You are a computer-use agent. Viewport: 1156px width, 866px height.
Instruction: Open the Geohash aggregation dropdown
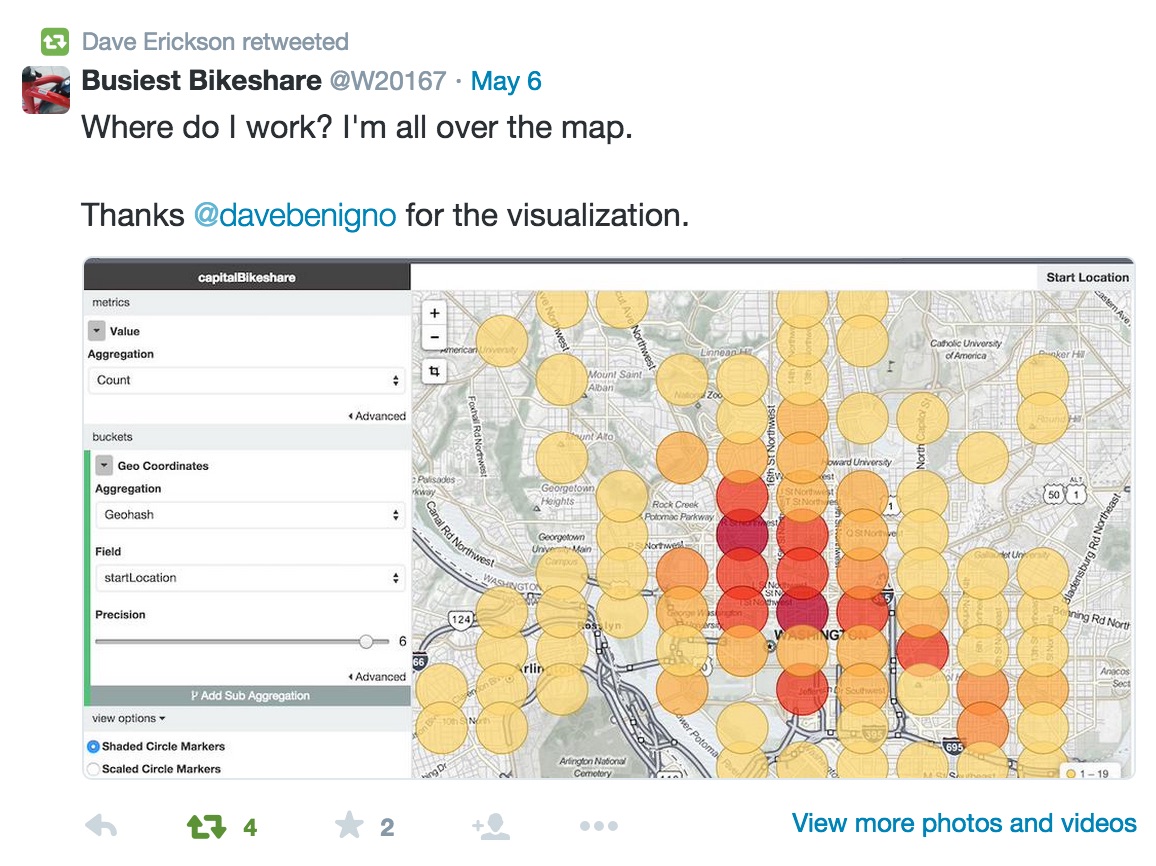[x=251, y=514]
